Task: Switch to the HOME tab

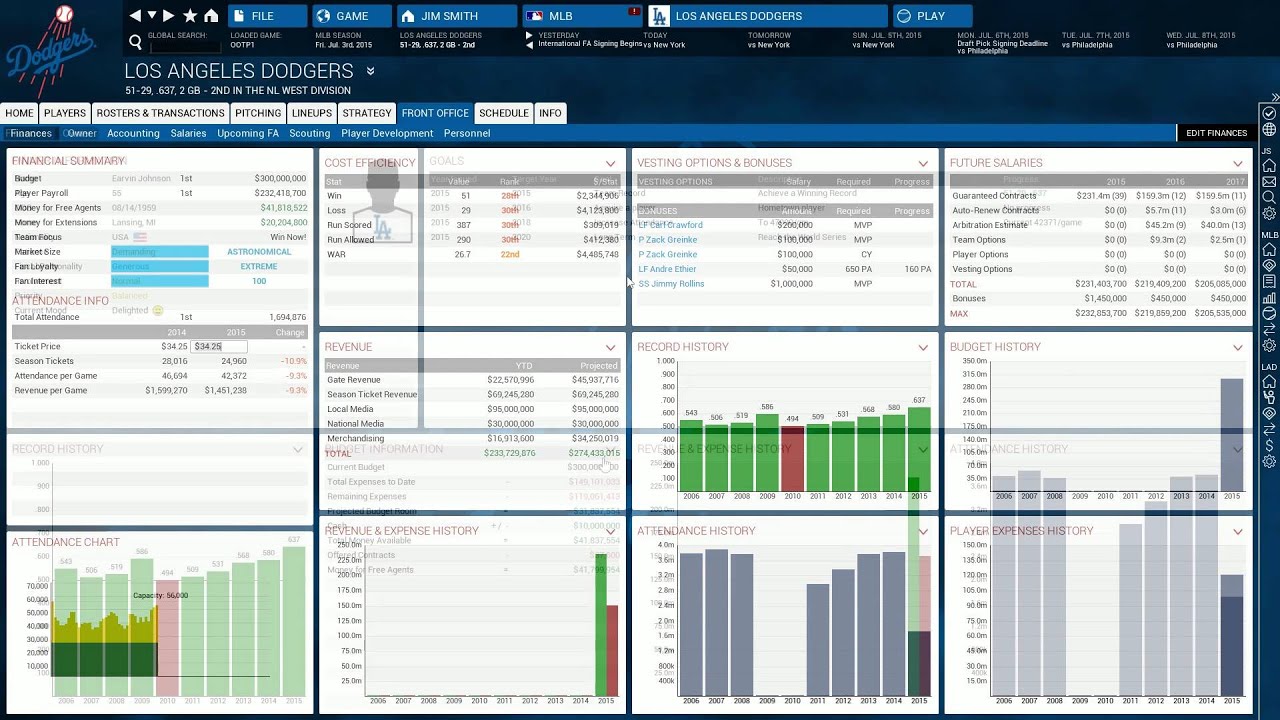Action: pos(19,113)
